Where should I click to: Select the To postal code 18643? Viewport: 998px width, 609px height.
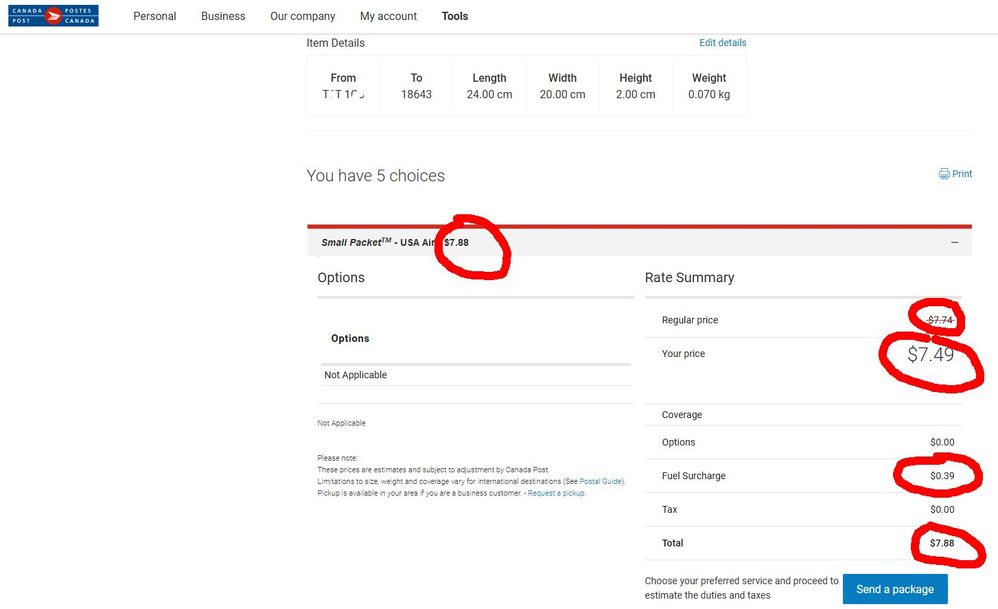point(416,94)
